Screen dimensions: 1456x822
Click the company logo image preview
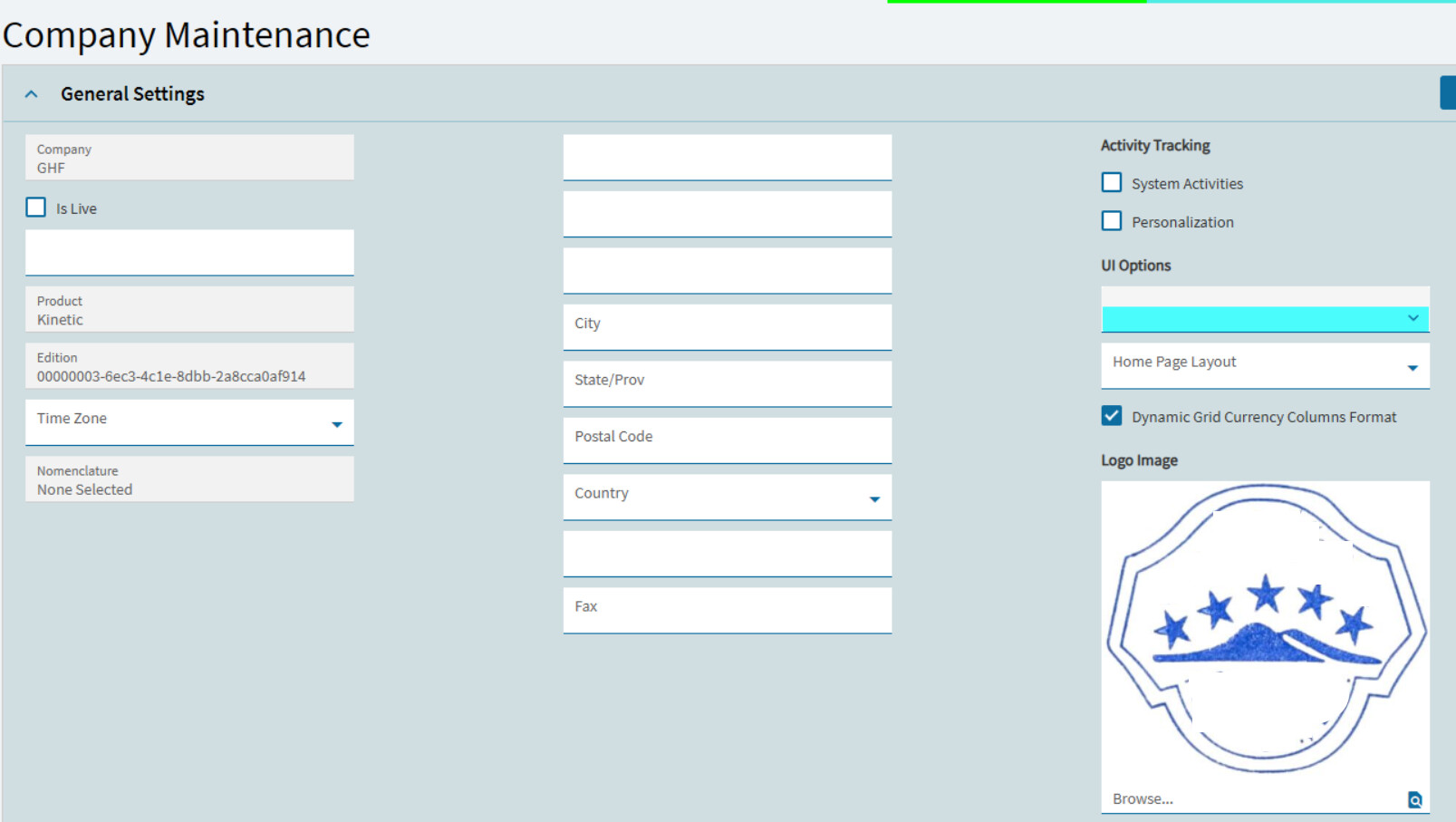coord(1266,628)
